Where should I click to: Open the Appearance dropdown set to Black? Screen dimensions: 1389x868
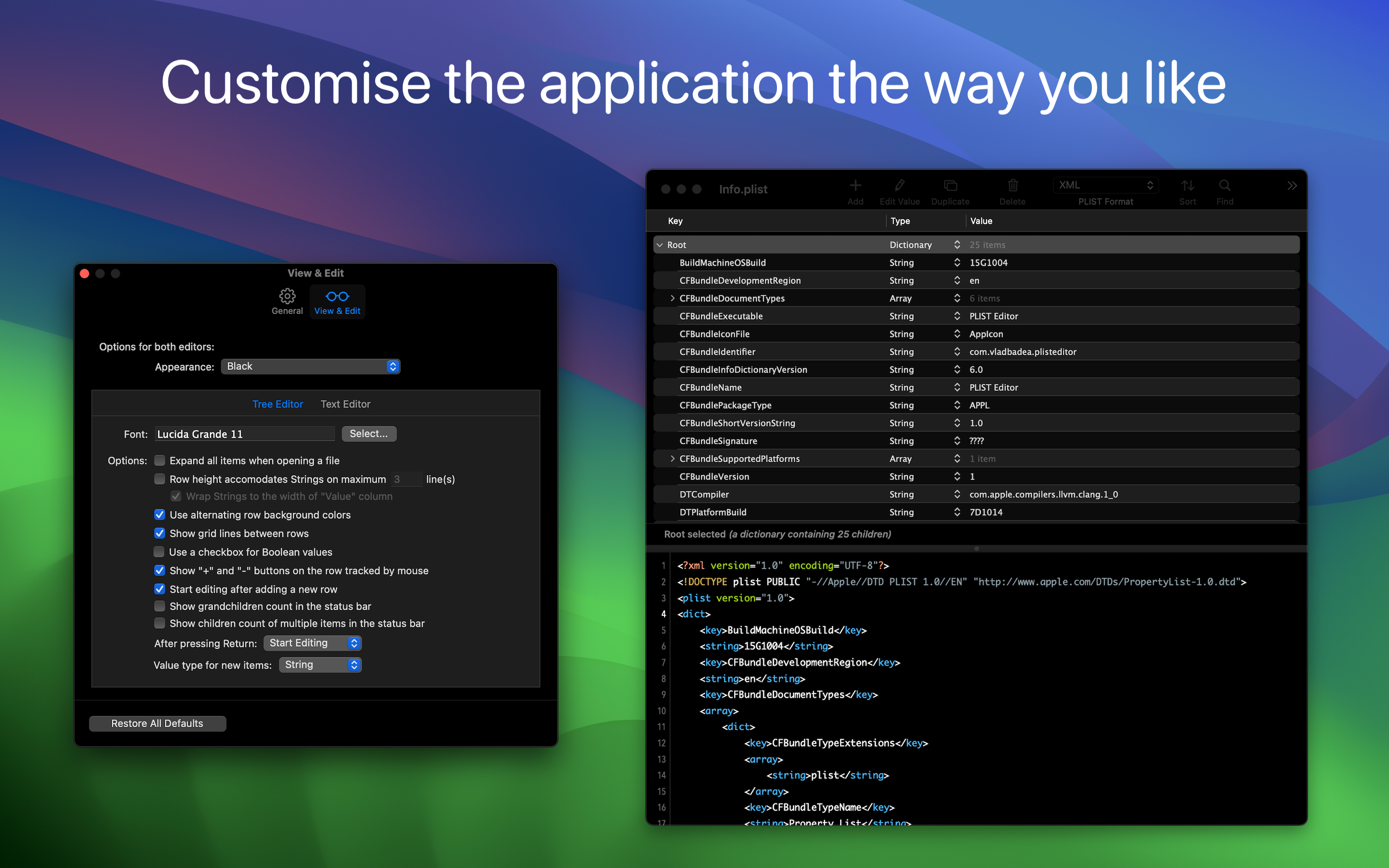tap(311, 366)
